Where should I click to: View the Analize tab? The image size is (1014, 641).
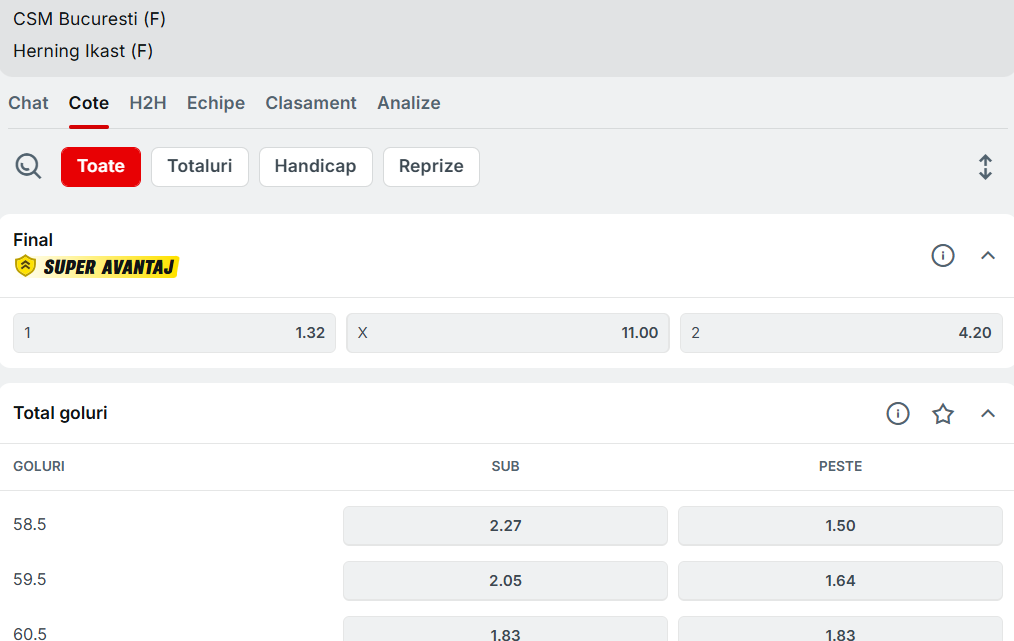(409, 103)
